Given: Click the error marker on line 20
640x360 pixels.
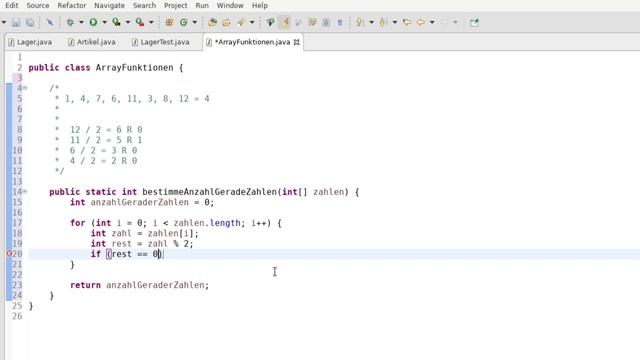Looking at the screenshot, I should click(9, 254).
